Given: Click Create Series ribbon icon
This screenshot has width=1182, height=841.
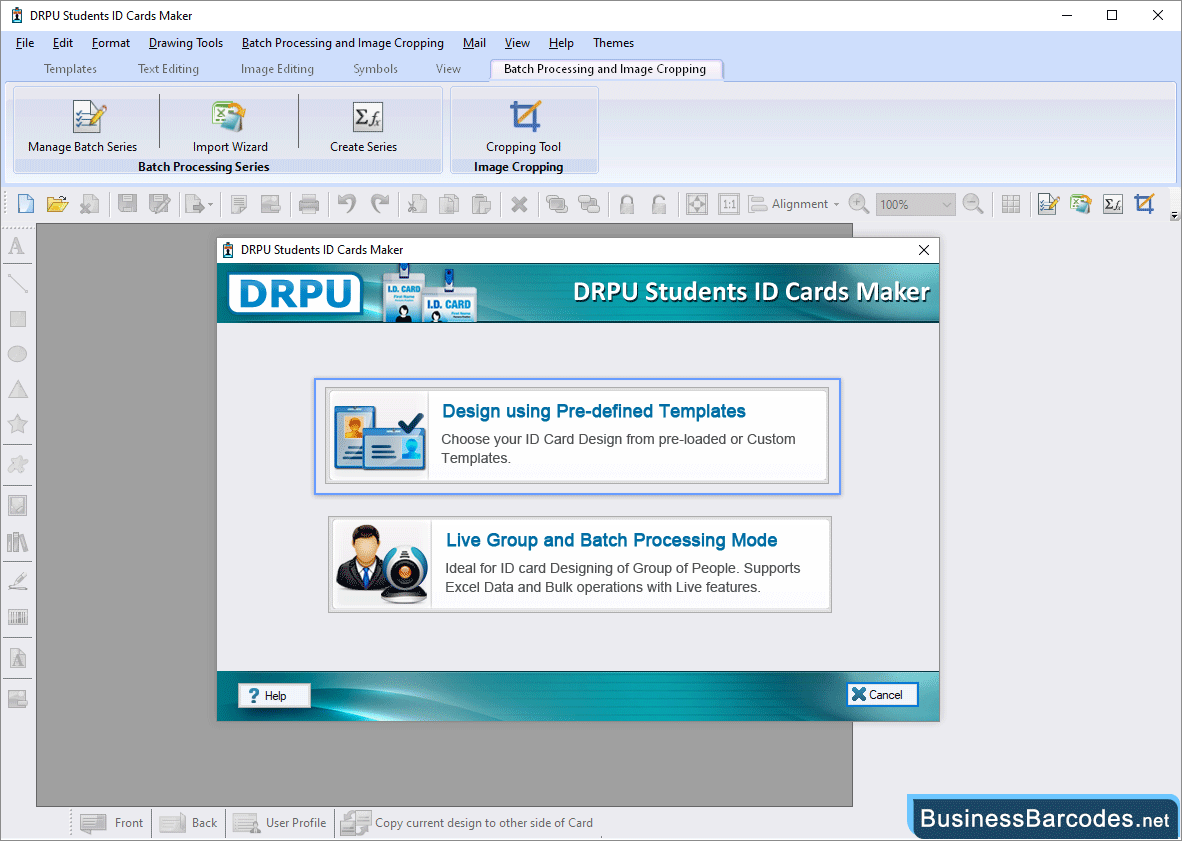Looking at the screenshot, I should click(363, 126).
